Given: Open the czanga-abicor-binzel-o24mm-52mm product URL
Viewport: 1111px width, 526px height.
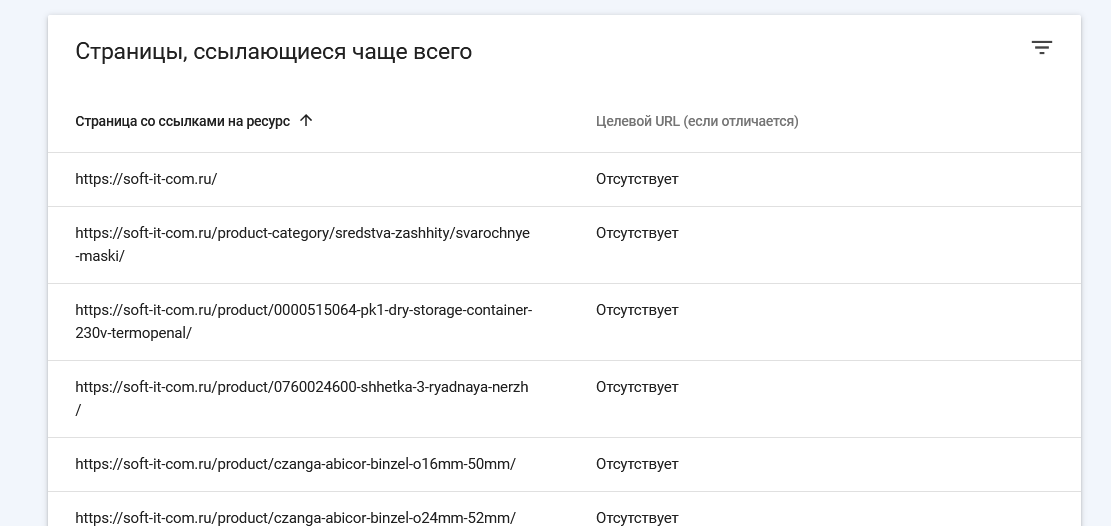Looking at the screenshot, I should click(x=295, y=517).
